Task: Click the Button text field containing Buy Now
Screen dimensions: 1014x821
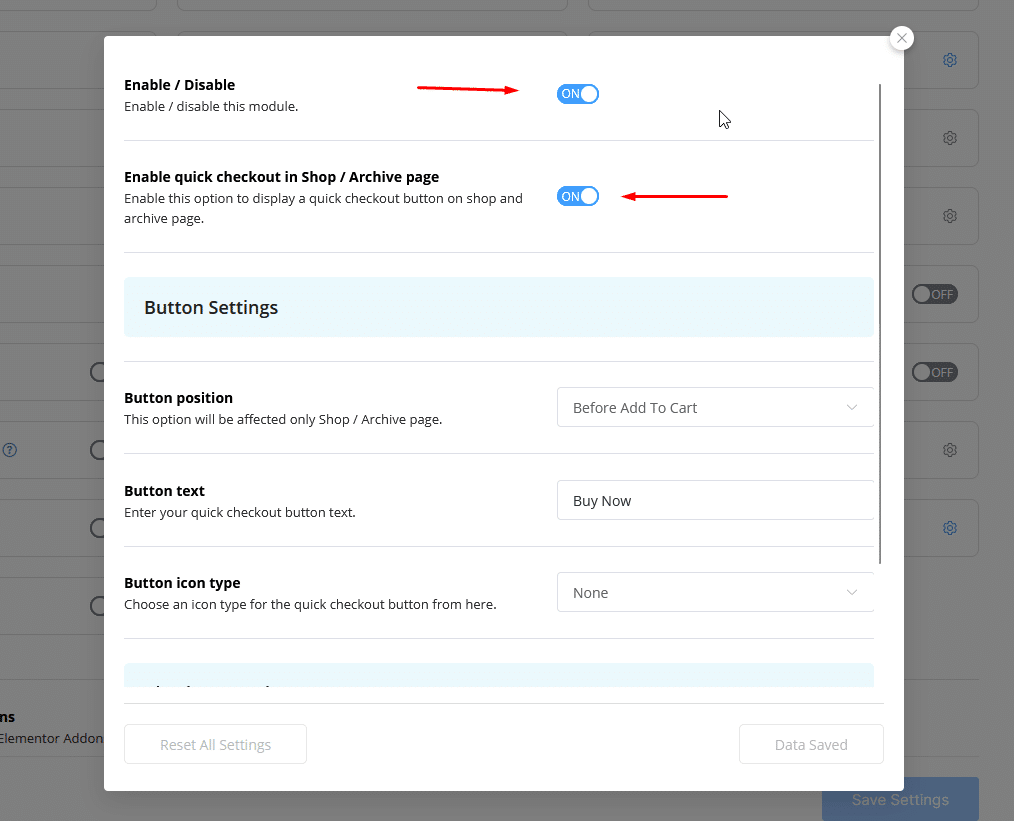Action: coord(715,501)
